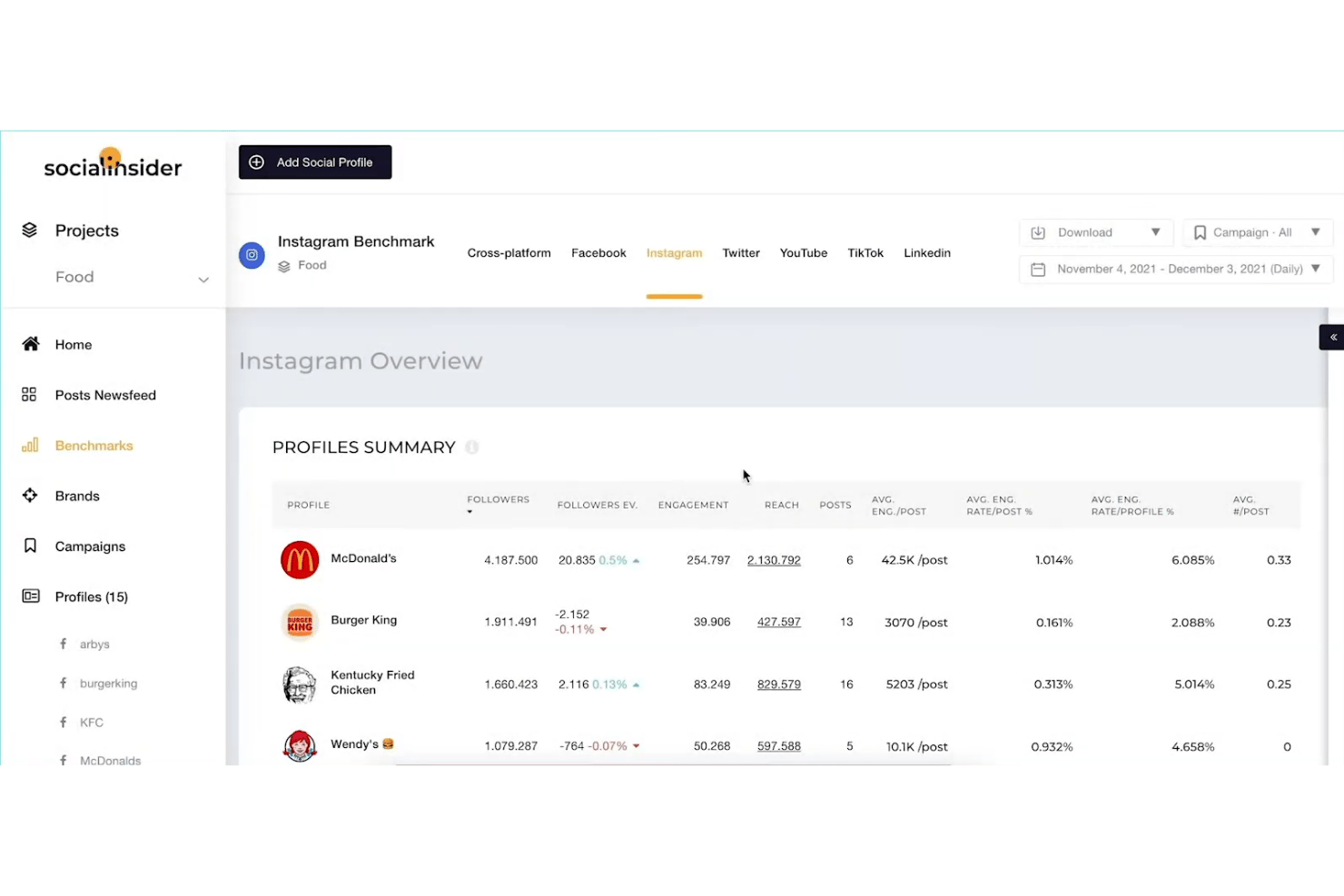Viewport: 1344px width, 896px height.
Task: Select the Benchmarks bar chart icon
Action: click(30, 445)
